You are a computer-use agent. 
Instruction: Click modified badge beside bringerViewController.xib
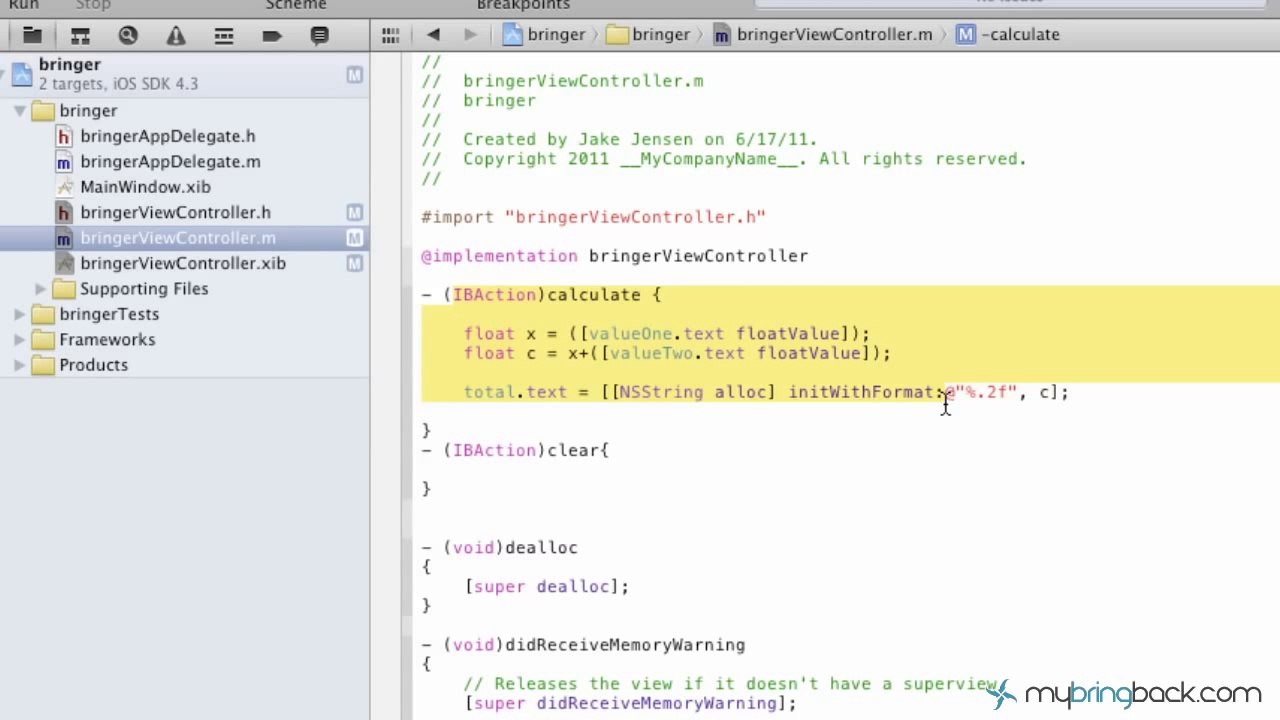(354, 263)
